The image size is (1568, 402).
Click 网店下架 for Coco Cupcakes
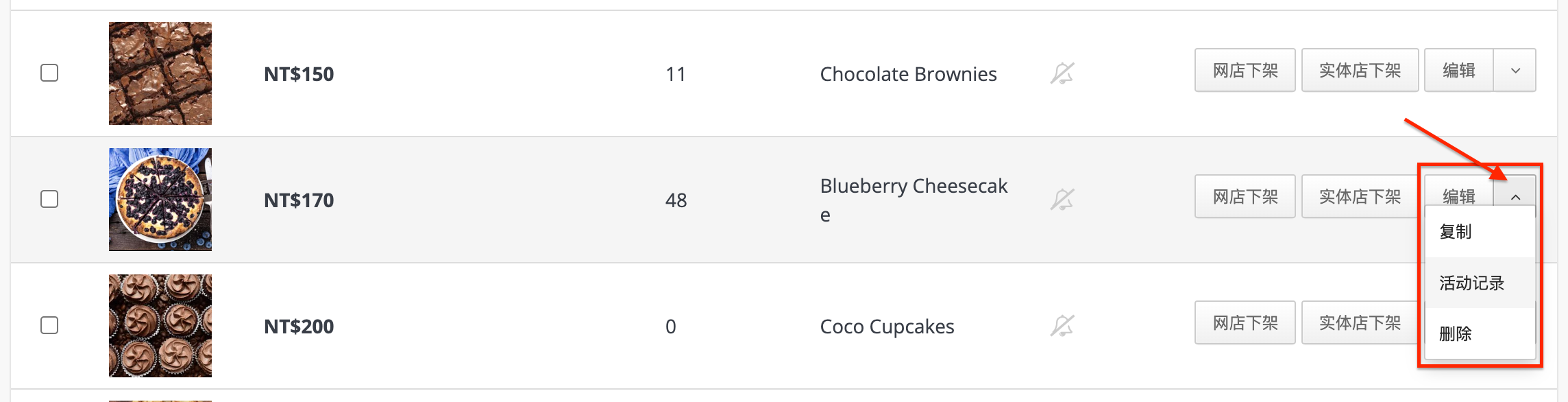(x=1245, y=322)
